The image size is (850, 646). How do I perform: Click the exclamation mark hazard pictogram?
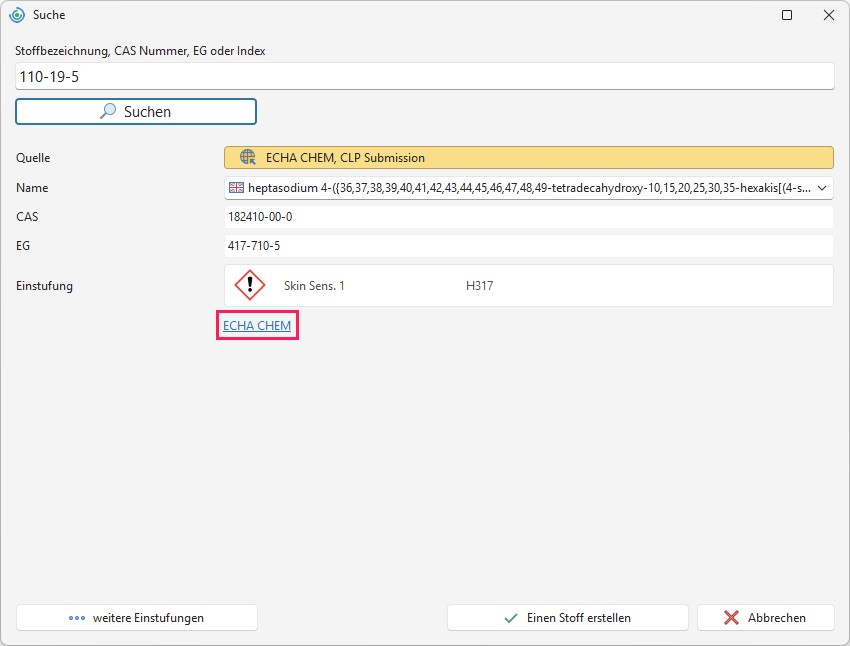(250, 285)
